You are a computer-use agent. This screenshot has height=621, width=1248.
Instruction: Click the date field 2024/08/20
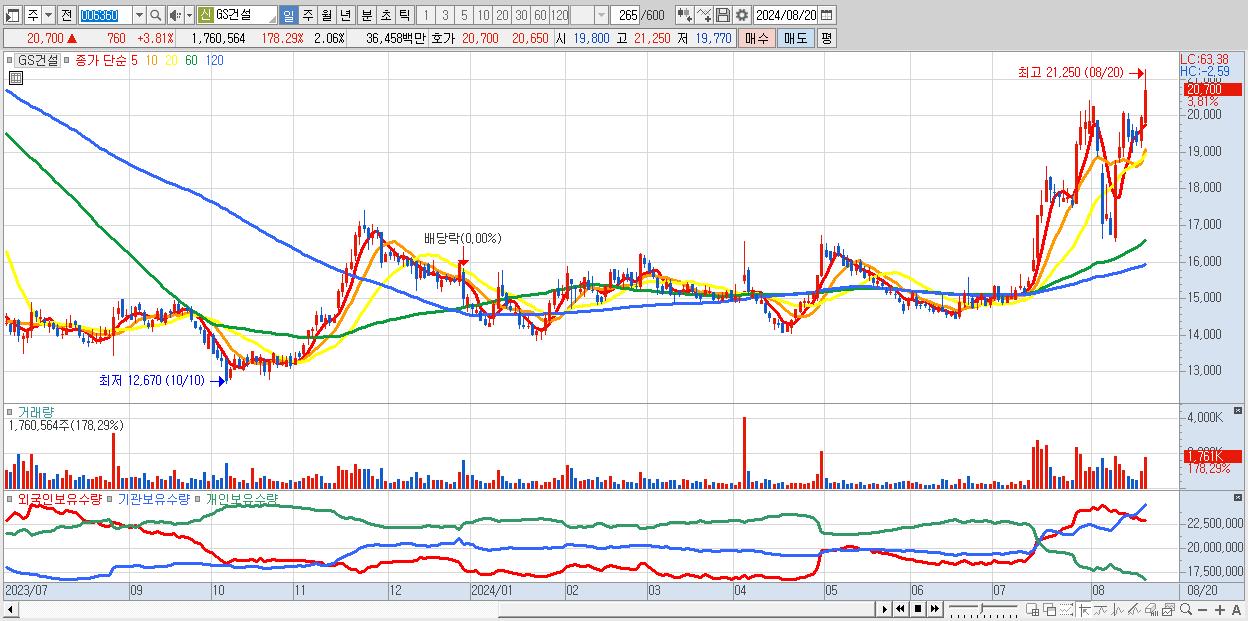tap(786, 15)
